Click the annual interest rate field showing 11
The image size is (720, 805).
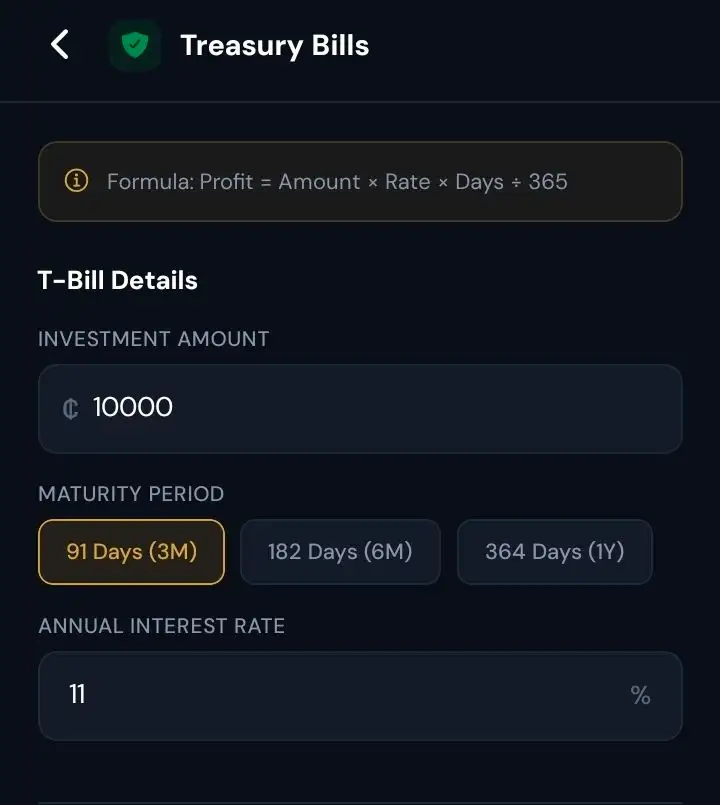(x=360, y=696)
